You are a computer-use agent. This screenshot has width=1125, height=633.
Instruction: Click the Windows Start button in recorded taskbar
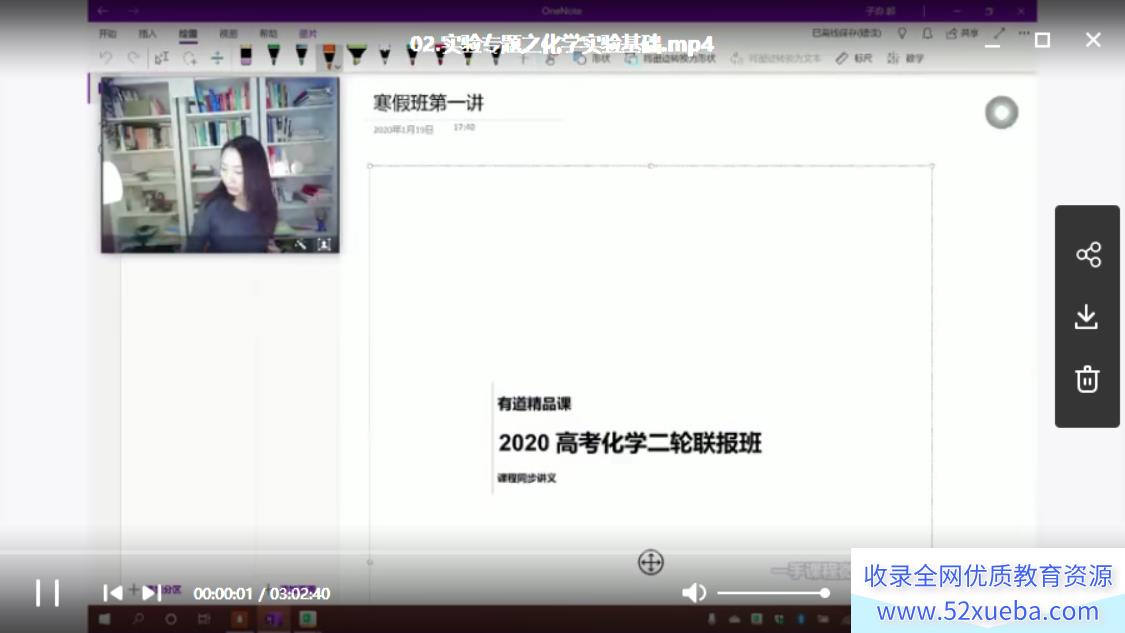[x=105, y=619]
